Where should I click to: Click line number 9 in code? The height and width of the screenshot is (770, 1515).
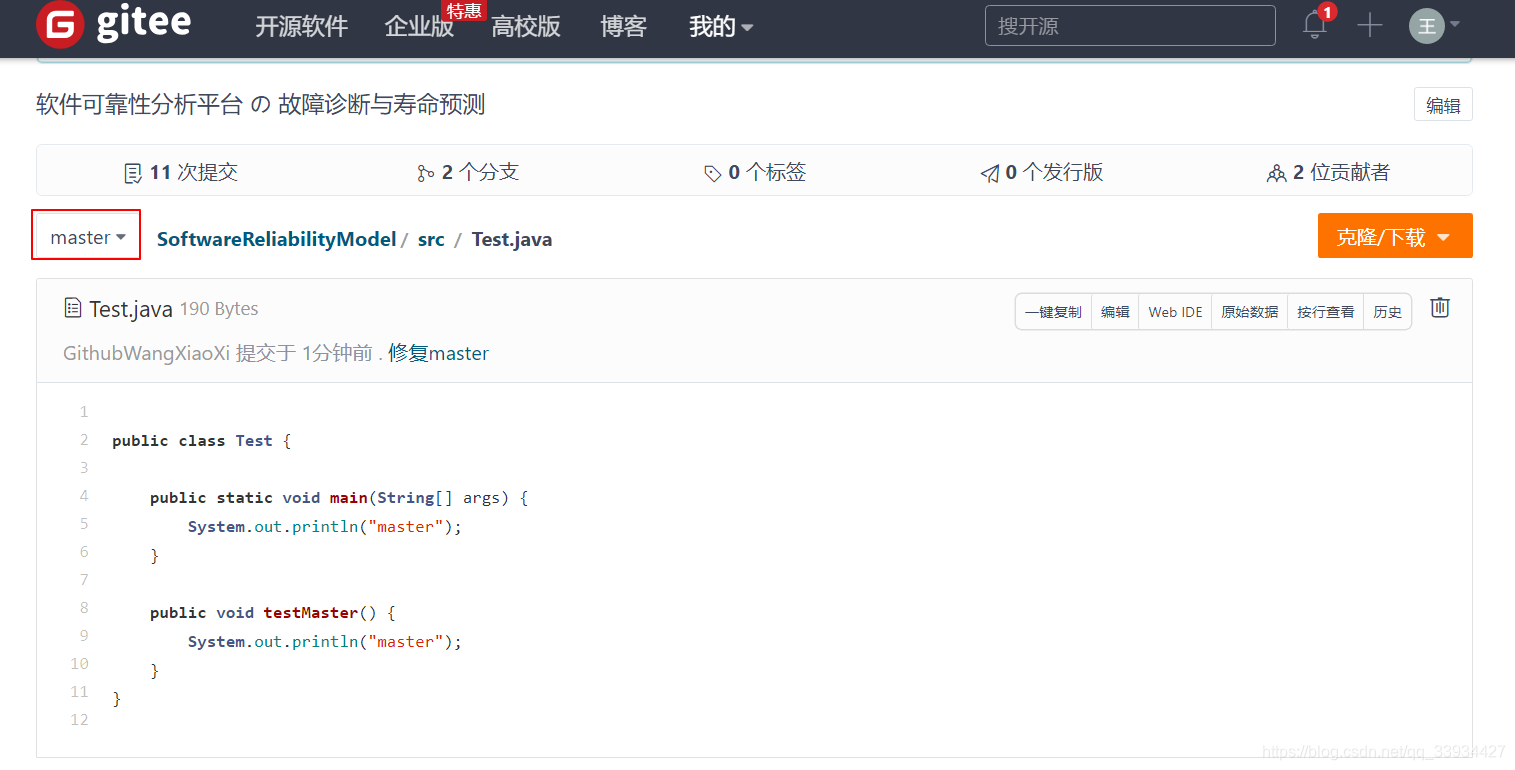pyautogui.click(x=84, y=636)
